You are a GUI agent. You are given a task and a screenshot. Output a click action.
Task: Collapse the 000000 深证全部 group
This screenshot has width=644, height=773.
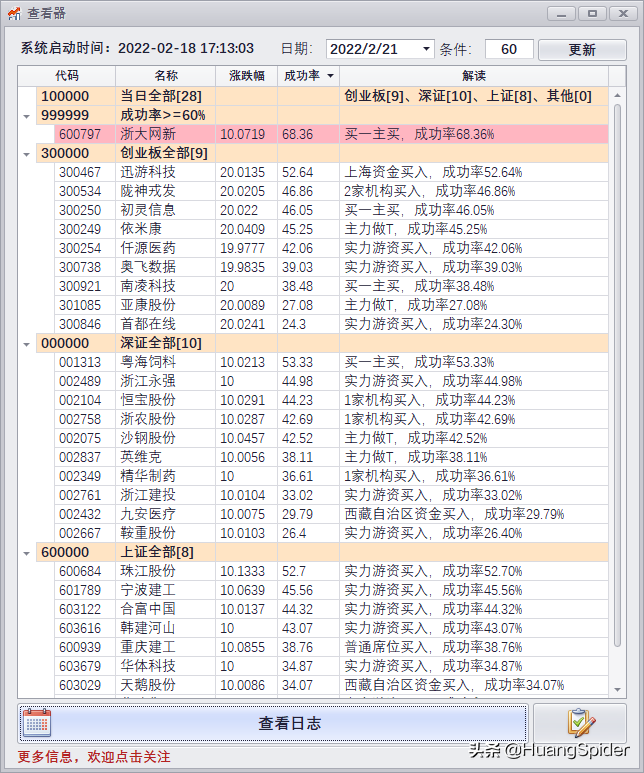(26, 343)
